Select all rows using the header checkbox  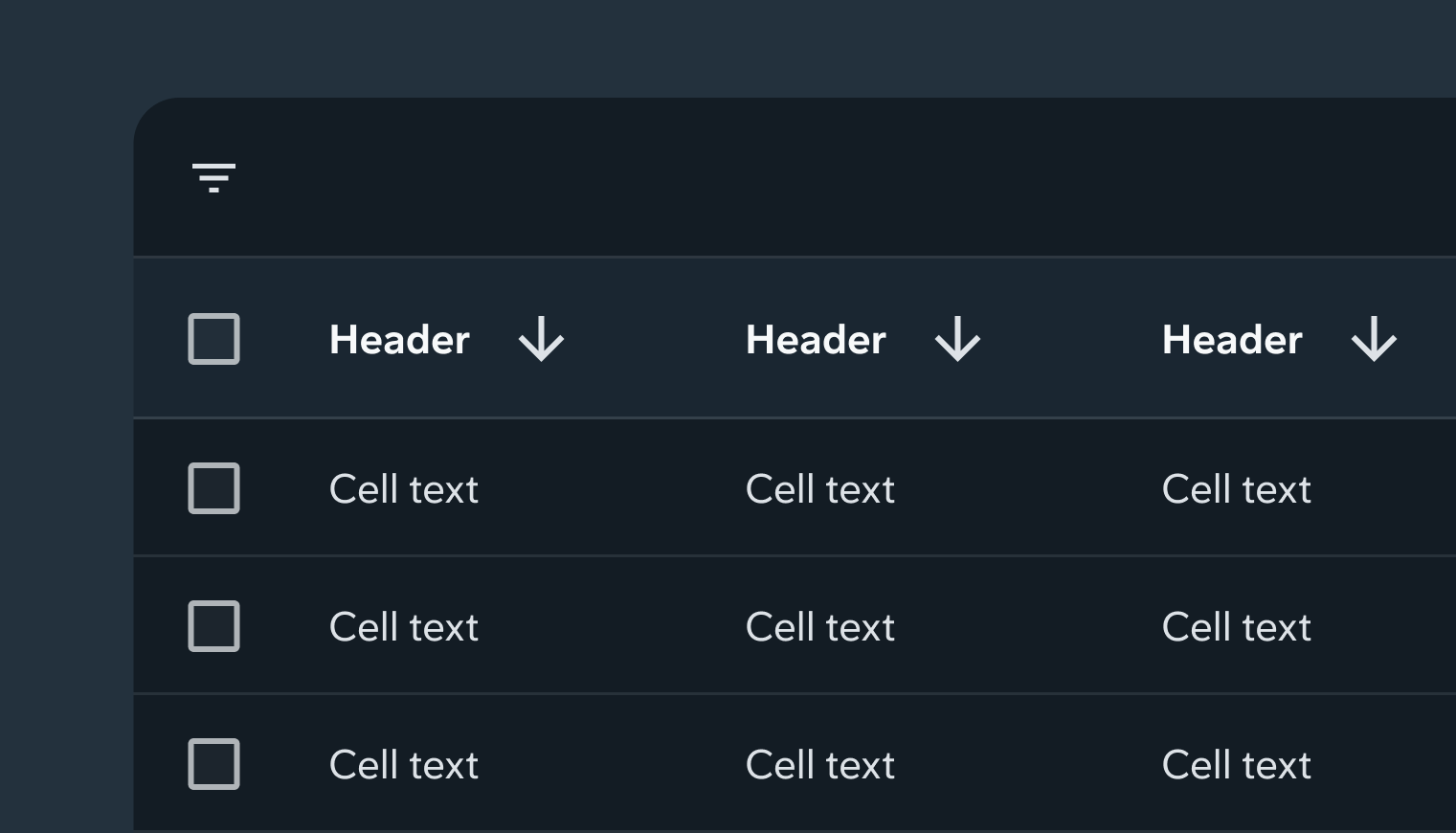pyautogui.click(x=213, y=339)
